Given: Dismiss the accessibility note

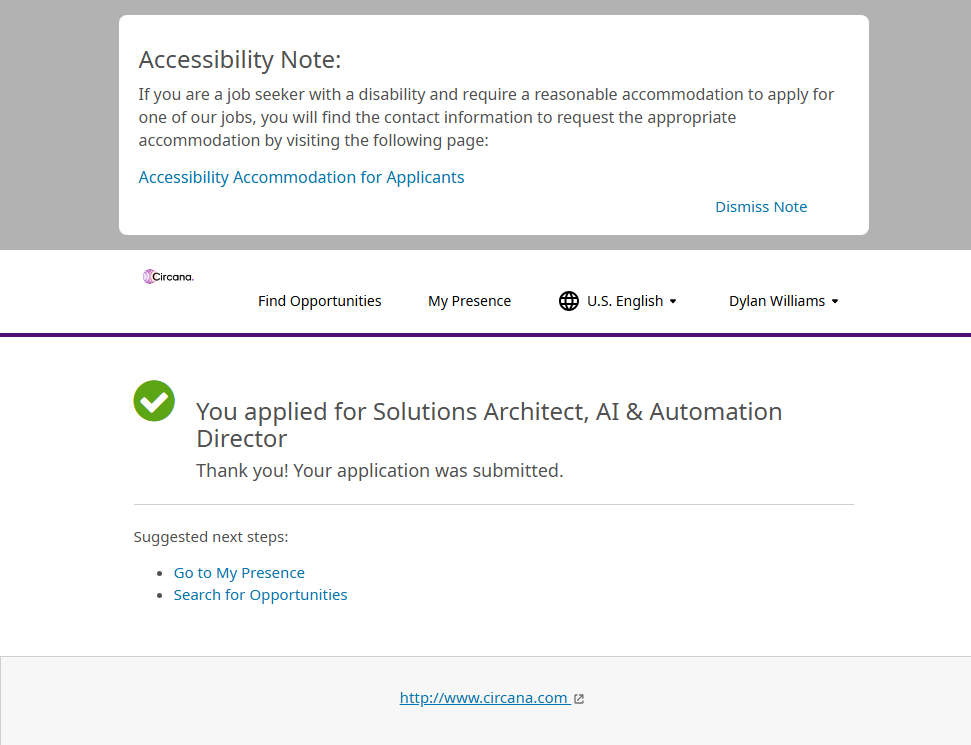Looking at the screenshot, I should click(x=761, y=207).
